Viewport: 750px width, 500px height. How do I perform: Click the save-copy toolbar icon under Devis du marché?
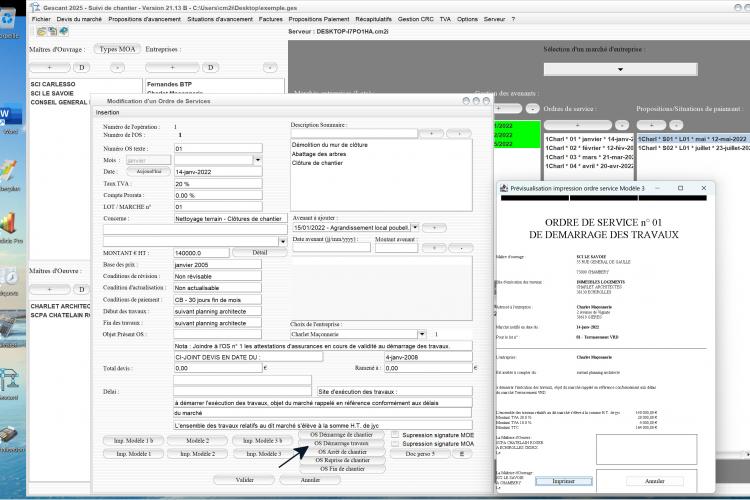pyautogui.click(x=52, y=32)
